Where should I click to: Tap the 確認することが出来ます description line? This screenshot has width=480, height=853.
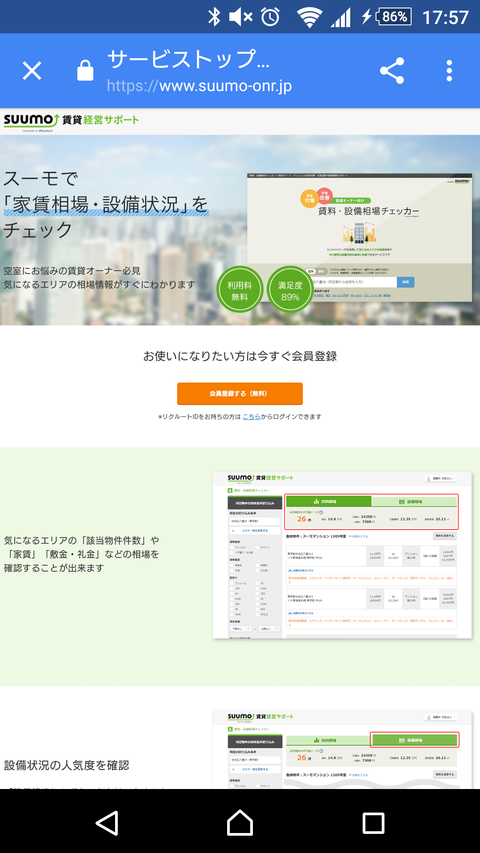(x=54, y=568)
